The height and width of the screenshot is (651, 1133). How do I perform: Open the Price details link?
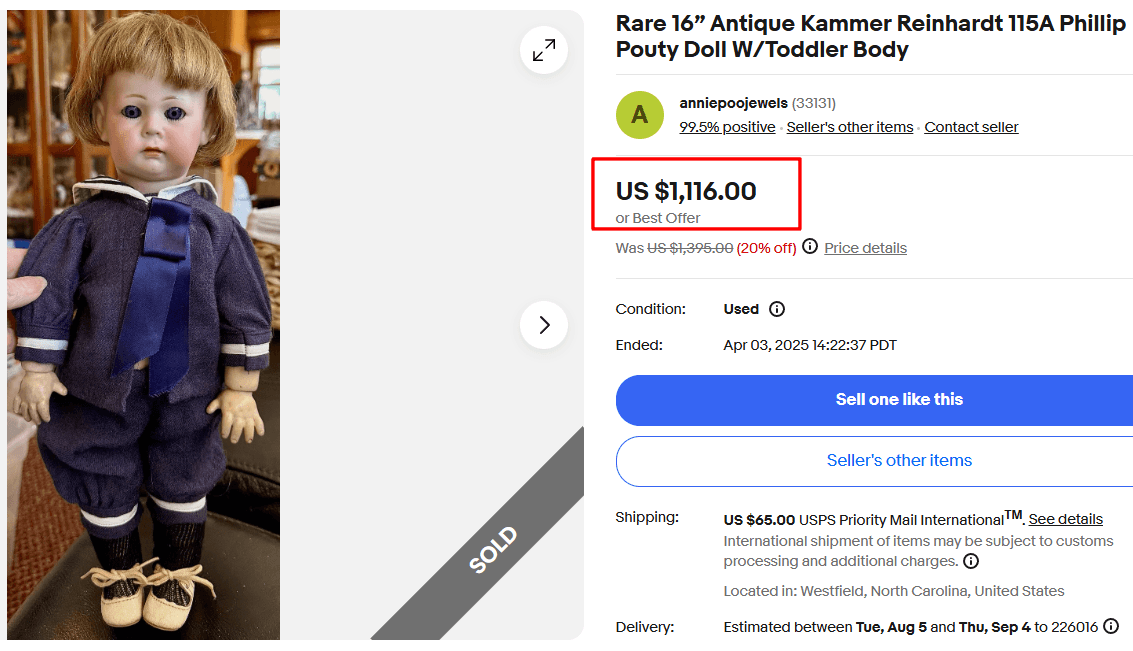click(x=865, y=248)
